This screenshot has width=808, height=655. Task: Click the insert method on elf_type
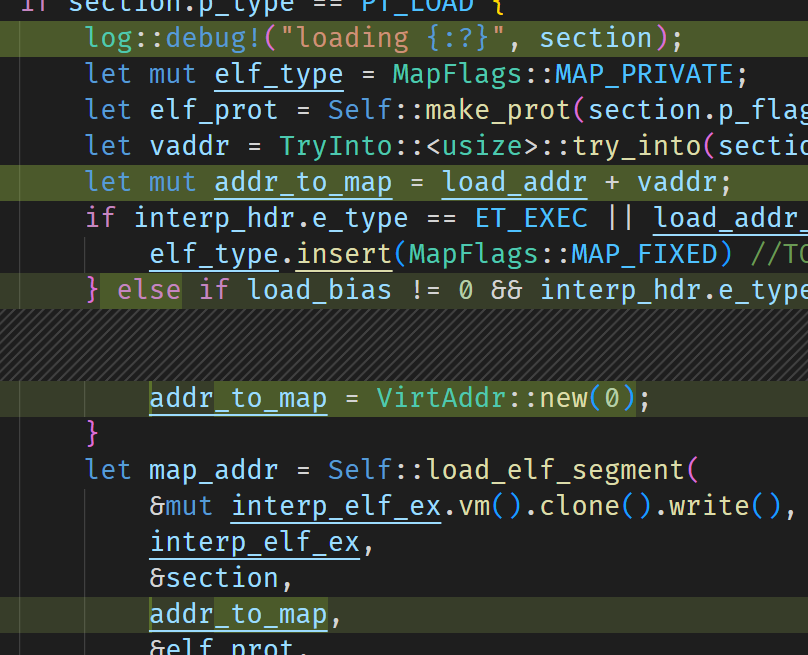pyautogui.click(x=344, y=254)
